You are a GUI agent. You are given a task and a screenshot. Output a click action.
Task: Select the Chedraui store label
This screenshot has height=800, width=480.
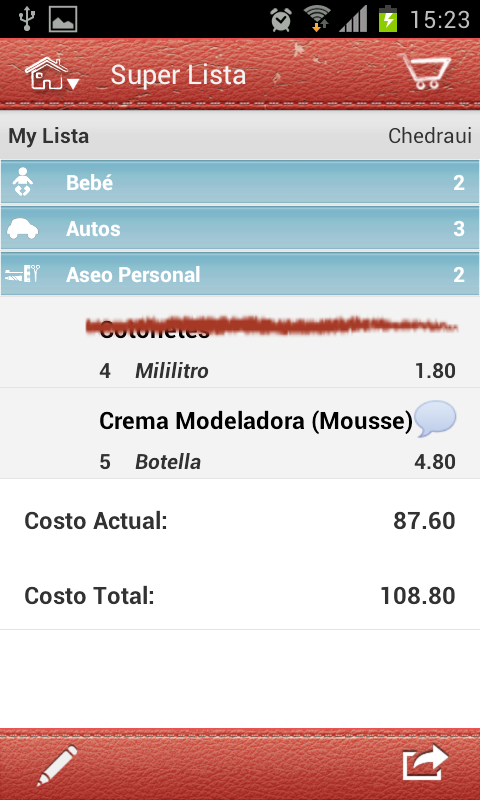tap(430, 136)
